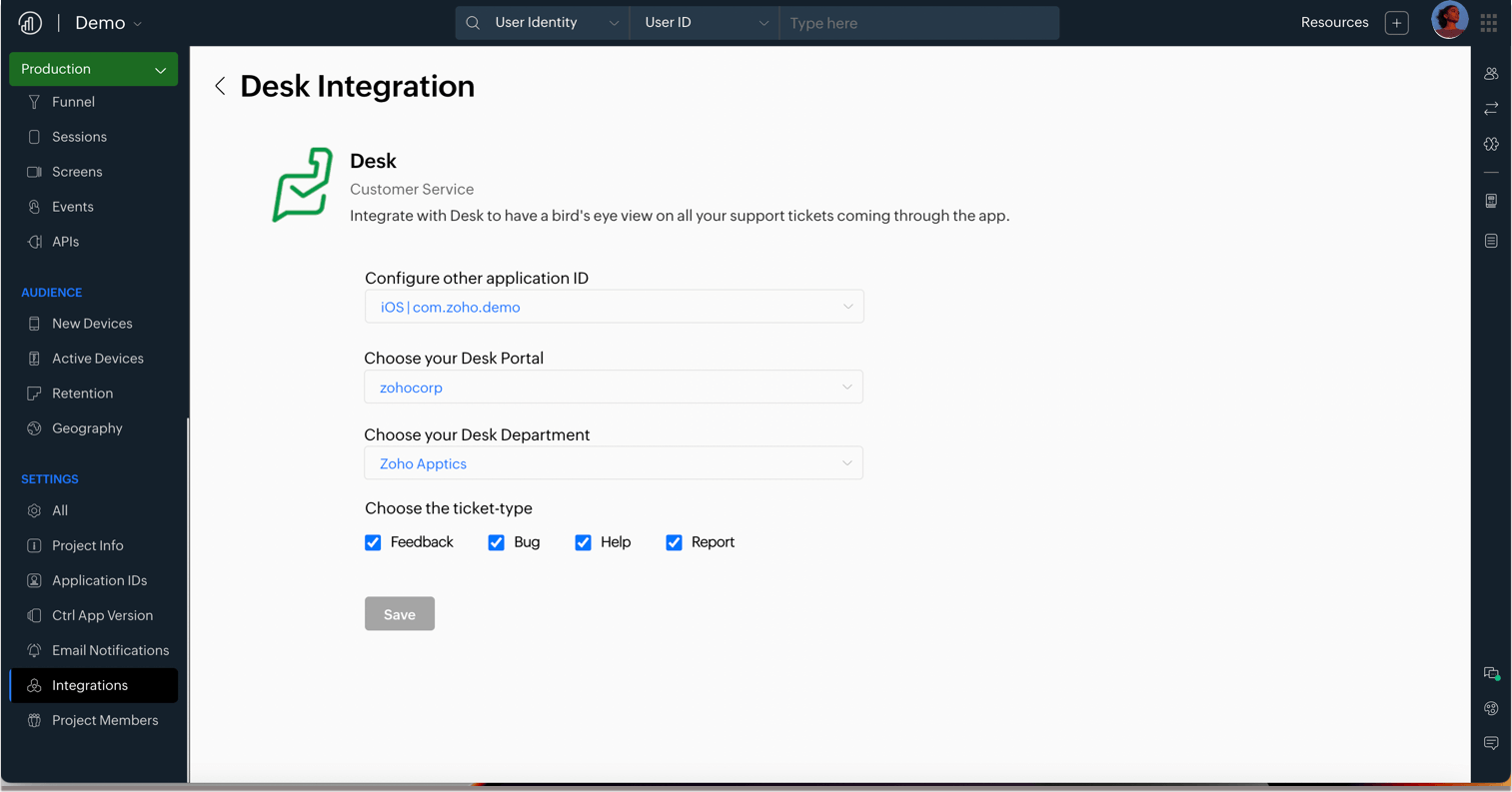Click the chat bubble icon at bottom right
The width and height of the screenshot is (1512, 792).
[x=1490, y=743]
